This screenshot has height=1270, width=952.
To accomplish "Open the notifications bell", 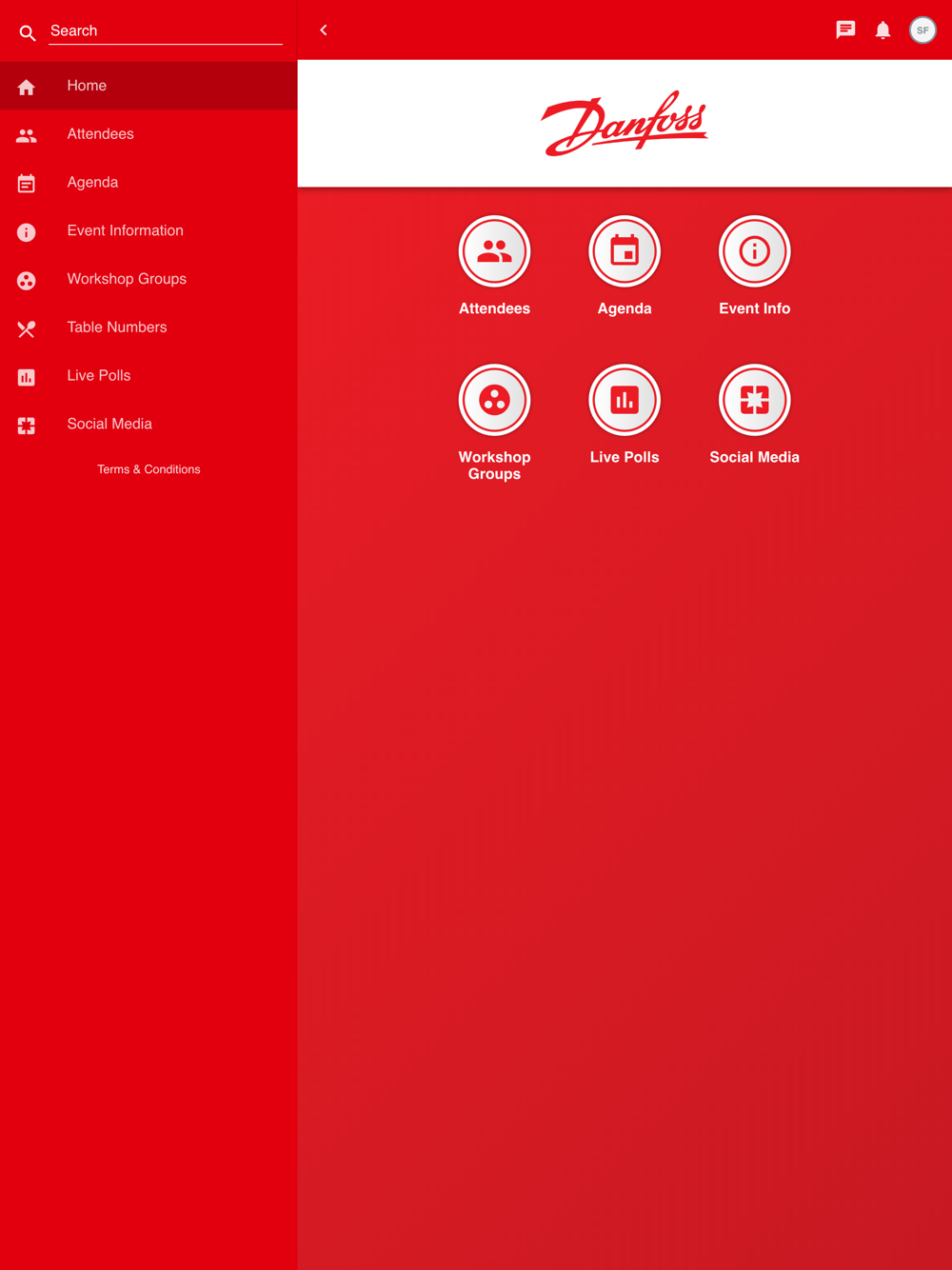I will click(x=883, y=30).
